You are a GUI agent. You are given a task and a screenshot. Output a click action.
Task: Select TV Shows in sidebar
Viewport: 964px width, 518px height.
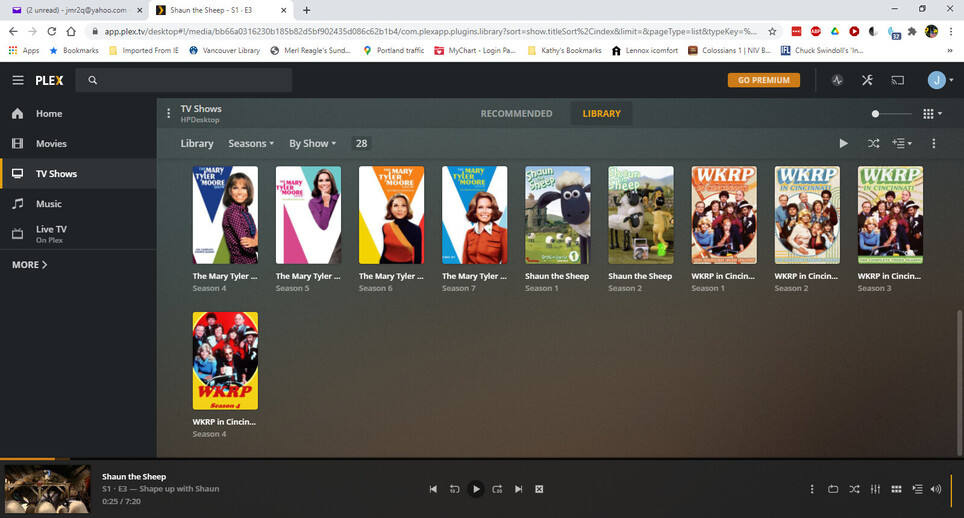(x=78, y=174)
